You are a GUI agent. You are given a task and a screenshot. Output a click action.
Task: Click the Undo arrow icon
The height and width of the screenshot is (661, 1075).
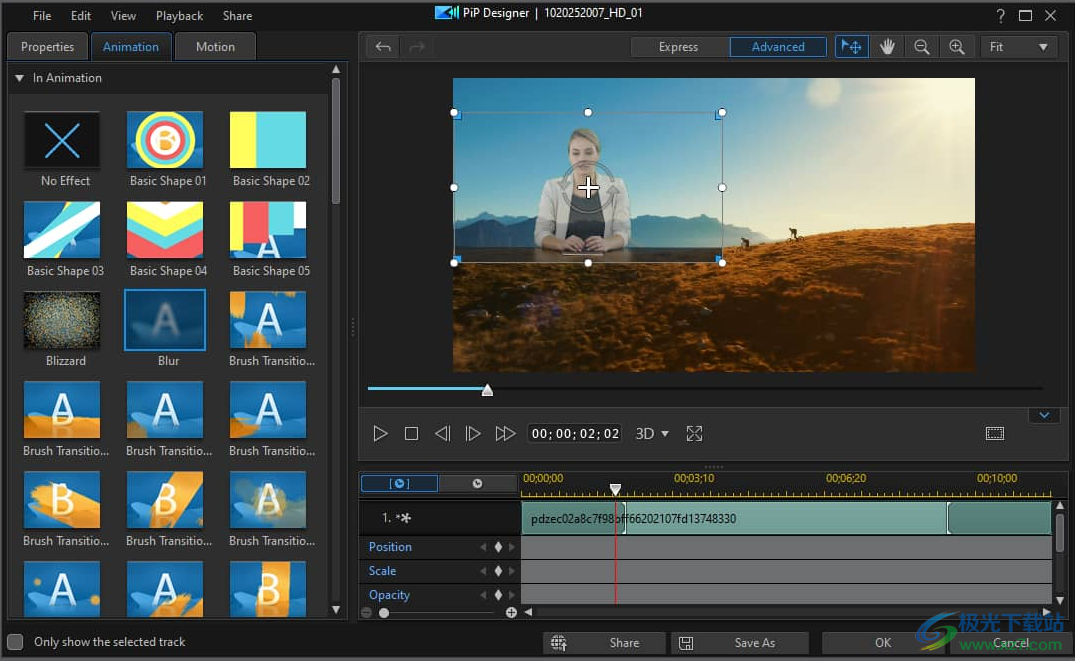[383, 47]
